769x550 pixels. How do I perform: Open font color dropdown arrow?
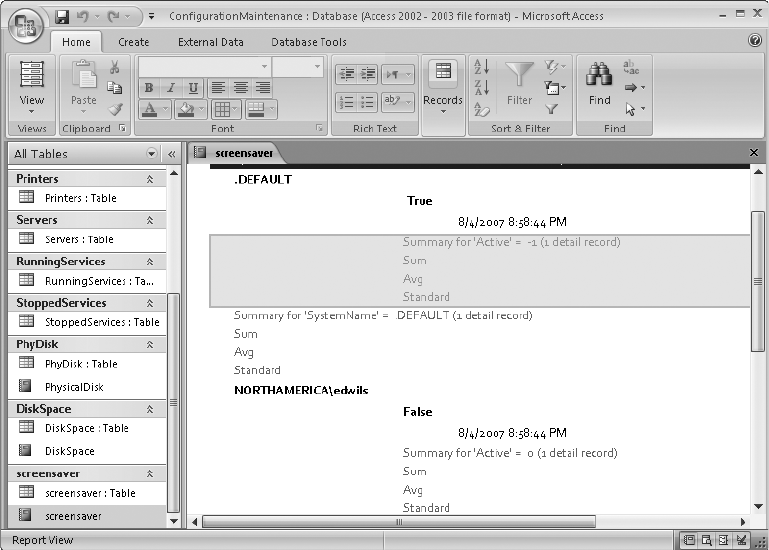pos(166,109)
